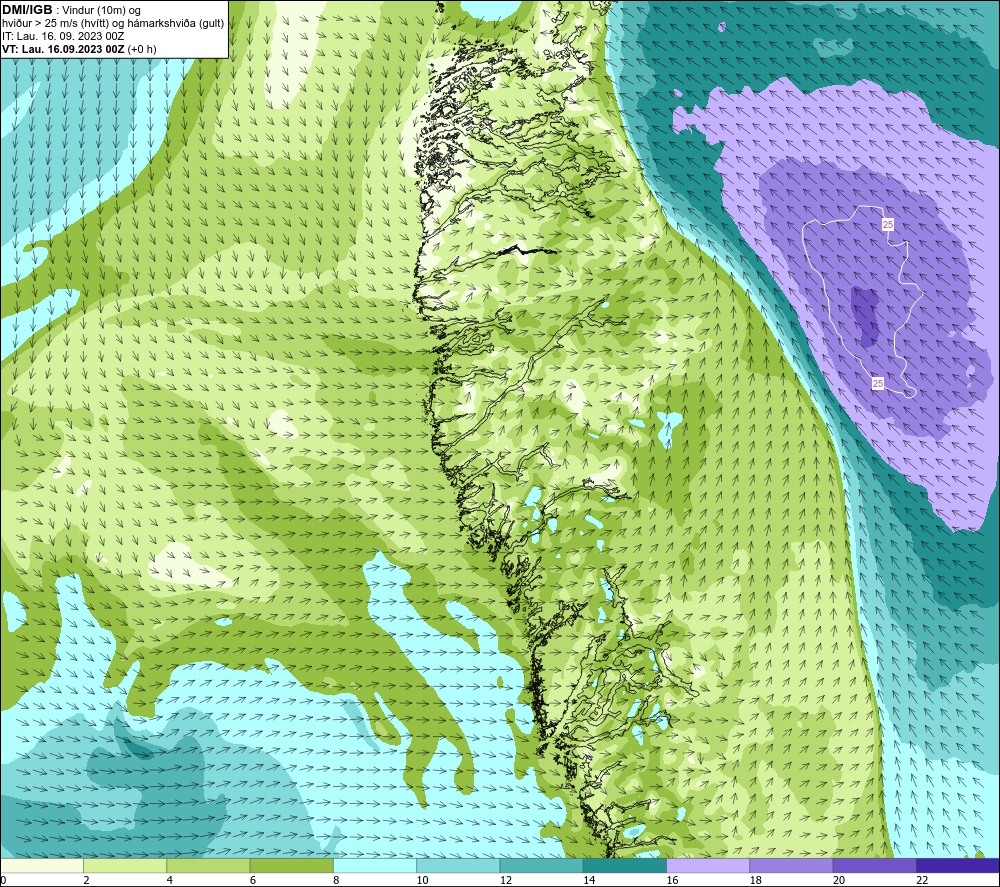The image size is (1000, 887).
Task: Click the "4" scale label
Action: click(170, 880)
